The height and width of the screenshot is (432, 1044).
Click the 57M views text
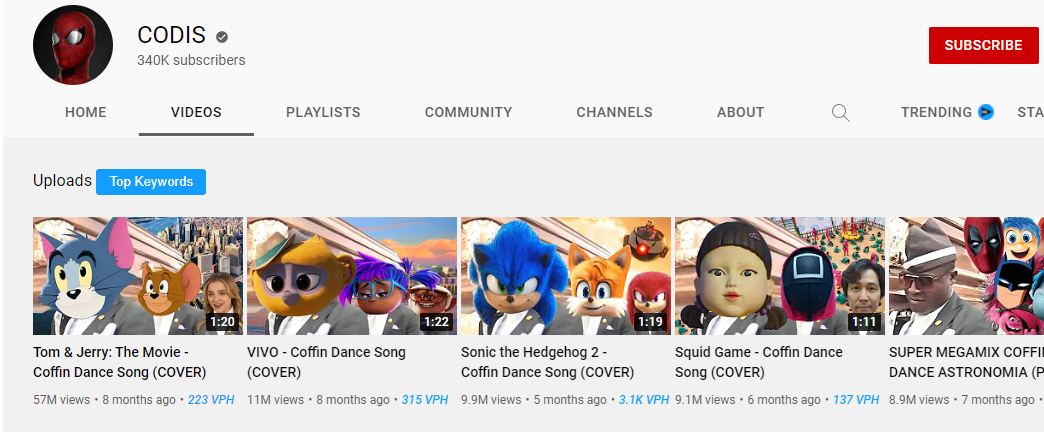coord(61,400)
